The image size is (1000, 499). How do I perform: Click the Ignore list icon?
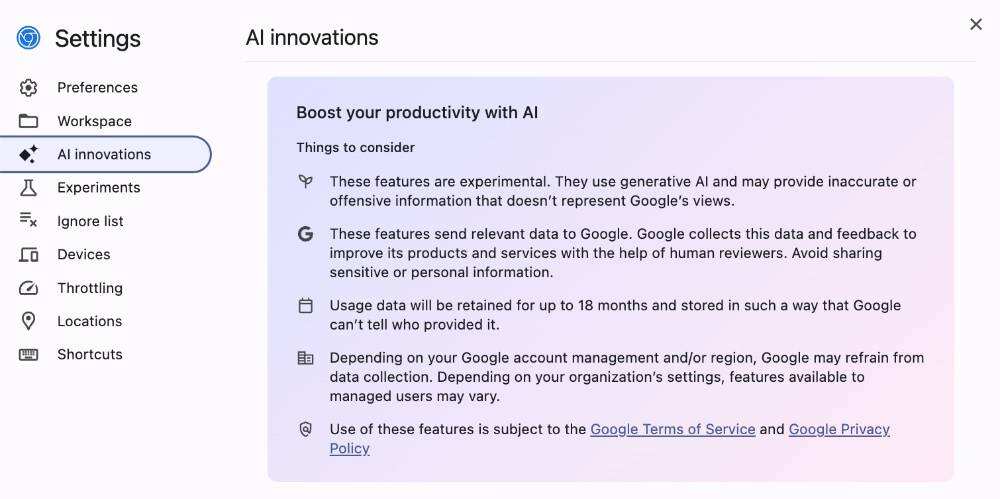coord(28,221)
